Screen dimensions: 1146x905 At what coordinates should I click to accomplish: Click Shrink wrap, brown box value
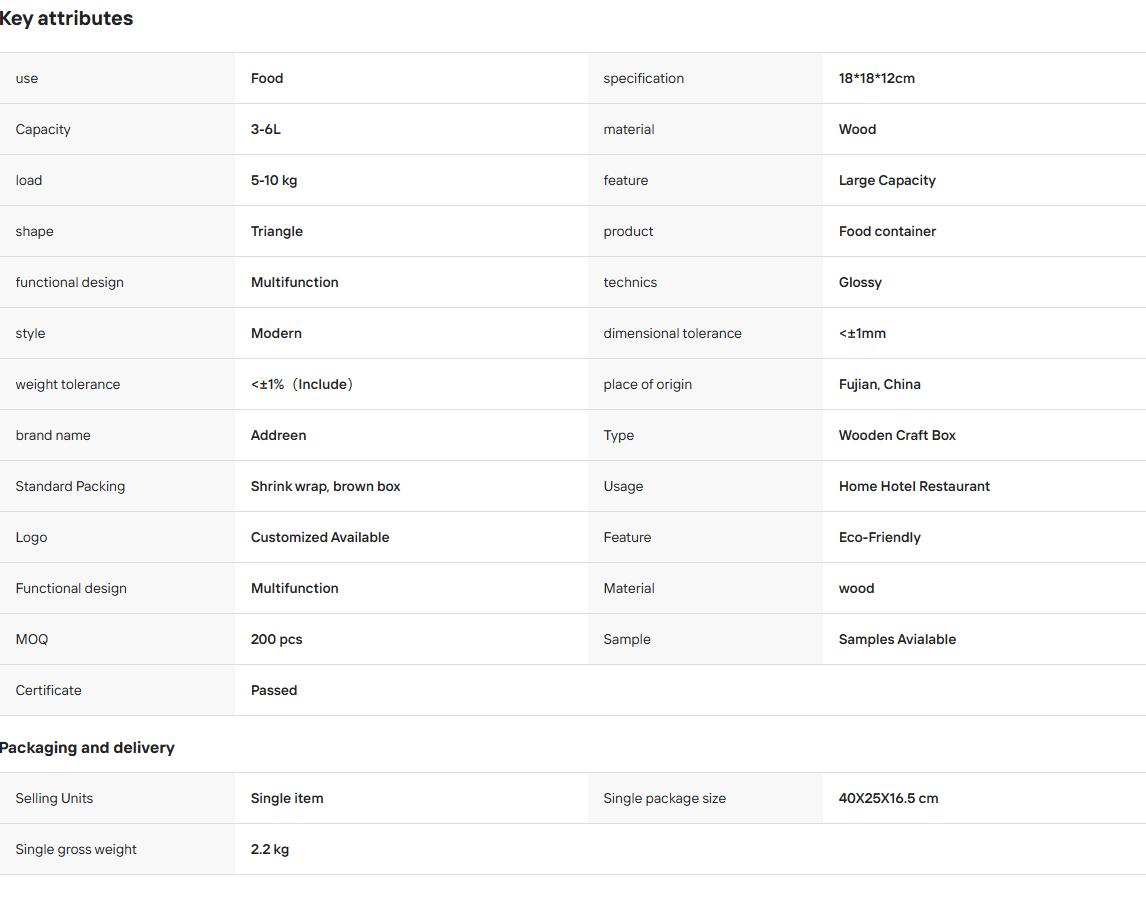click(x=325, y=486)
